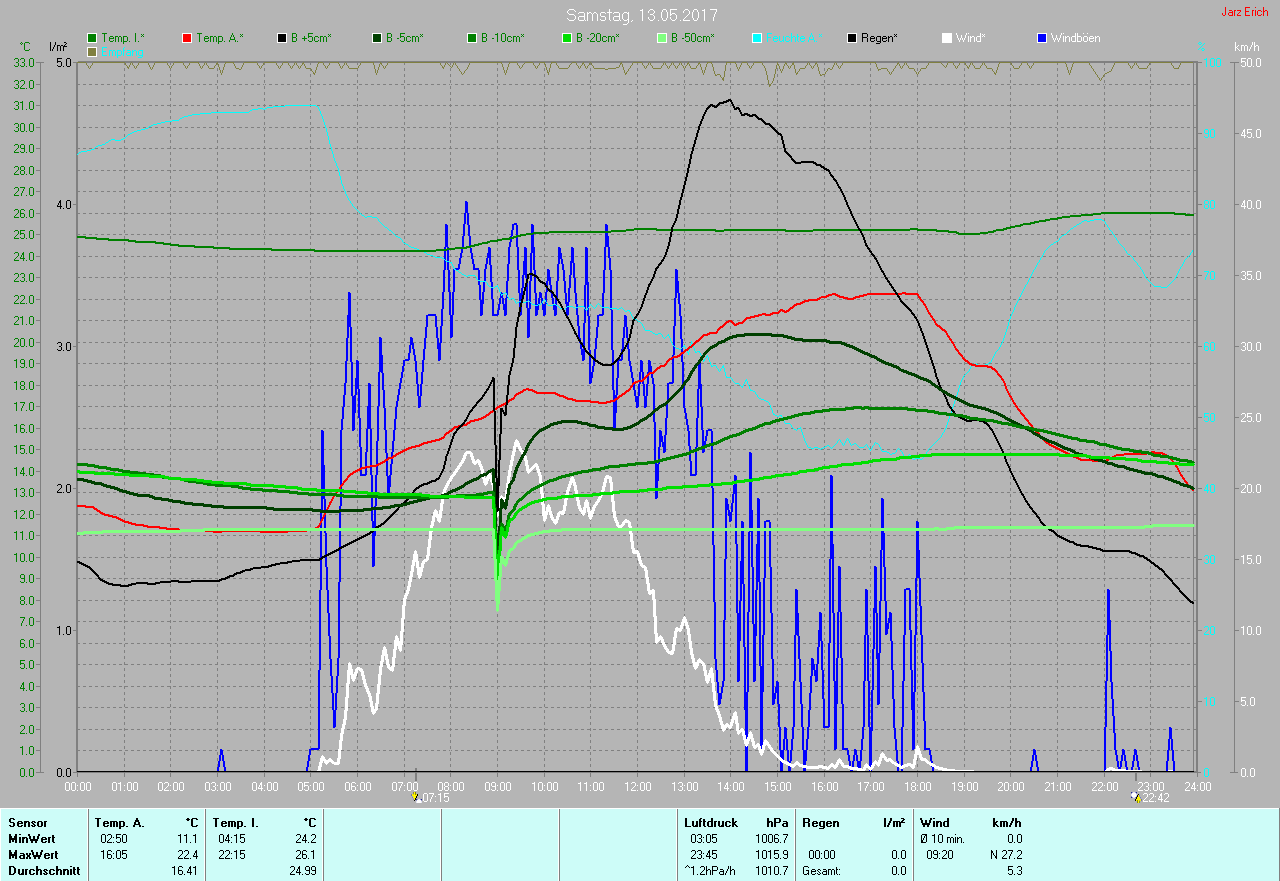
Task: Hide the B -20cm soil temperature series
Action: tap(597, 38)
